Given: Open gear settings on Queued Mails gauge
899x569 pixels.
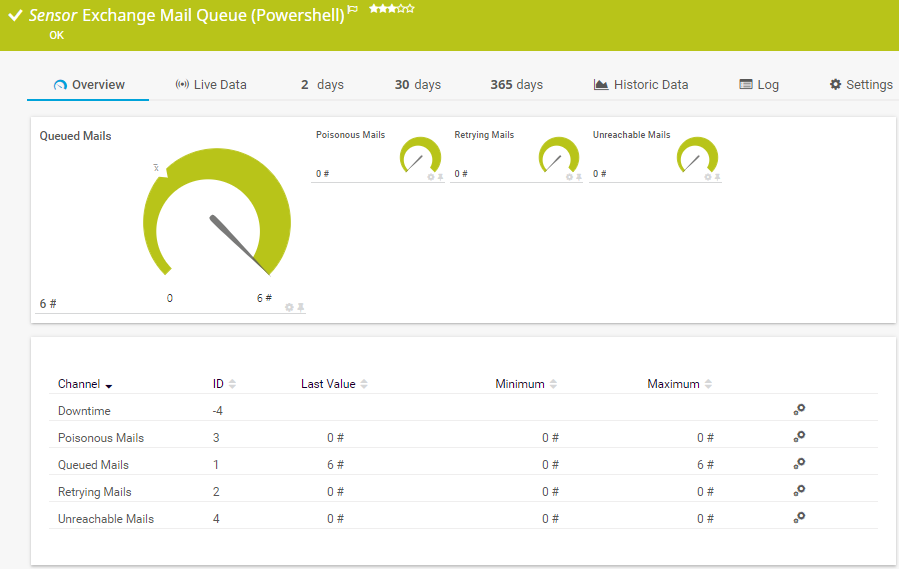Looking at the screenshot, I should [289, 307].
